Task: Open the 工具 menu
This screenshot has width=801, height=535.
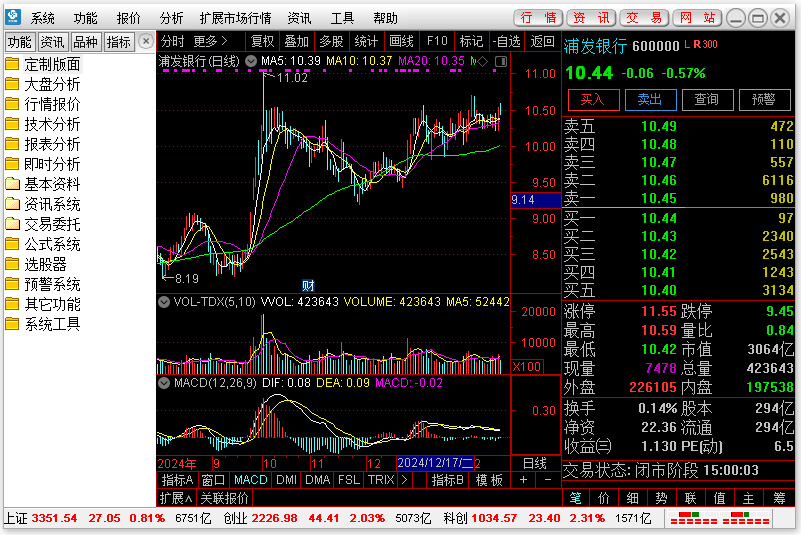Action: coord(342,18)
